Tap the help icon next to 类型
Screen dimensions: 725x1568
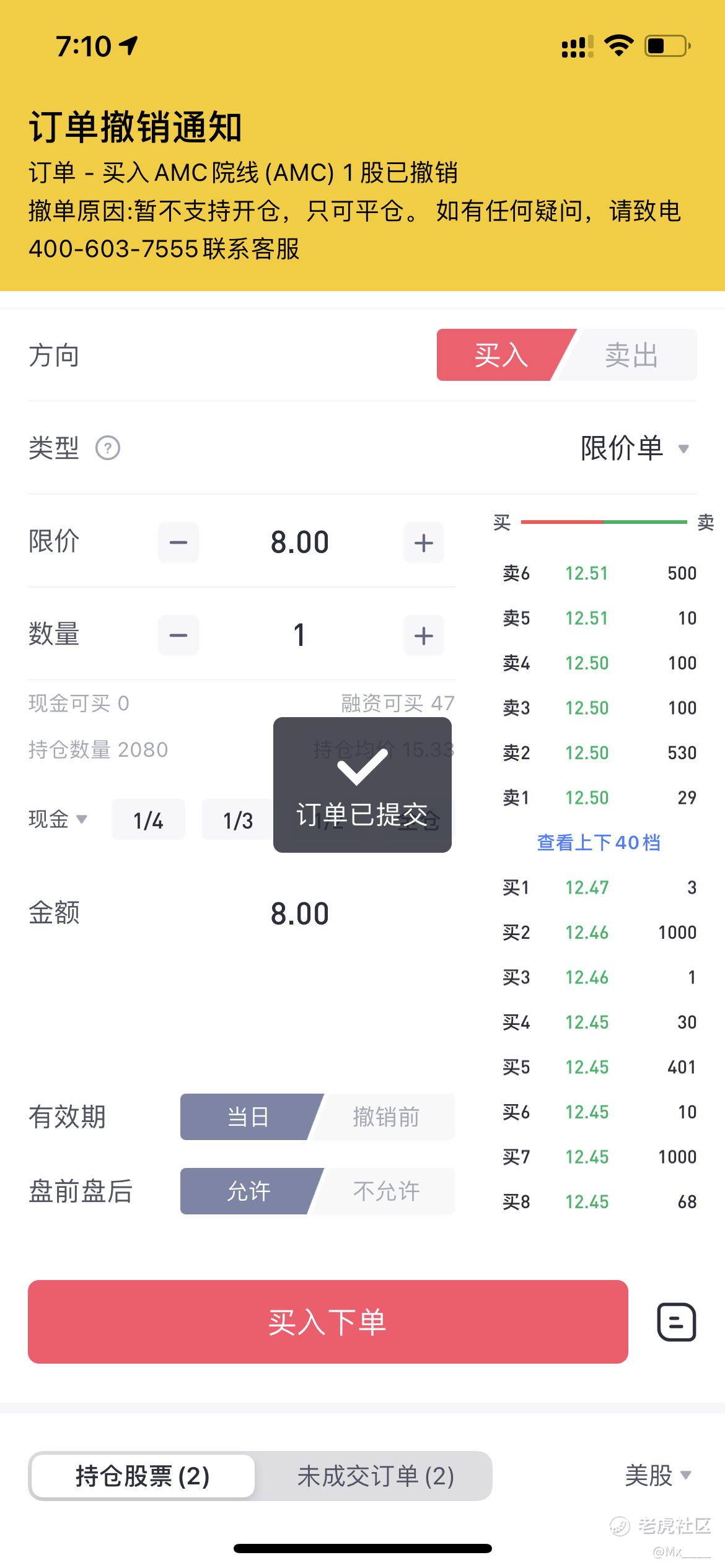pos(108,448)
